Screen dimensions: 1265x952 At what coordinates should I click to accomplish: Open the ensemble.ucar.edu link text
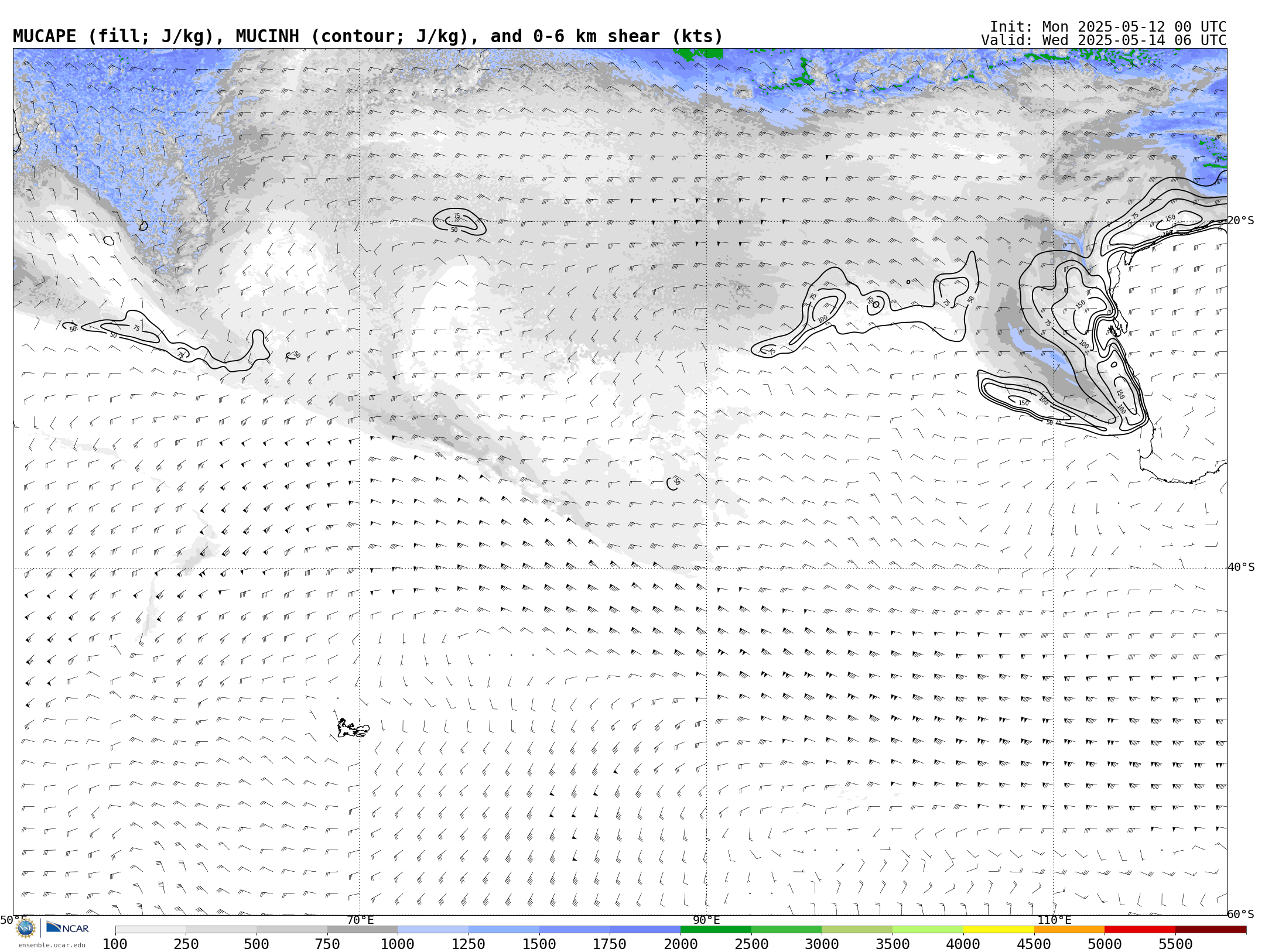[52, 945]
